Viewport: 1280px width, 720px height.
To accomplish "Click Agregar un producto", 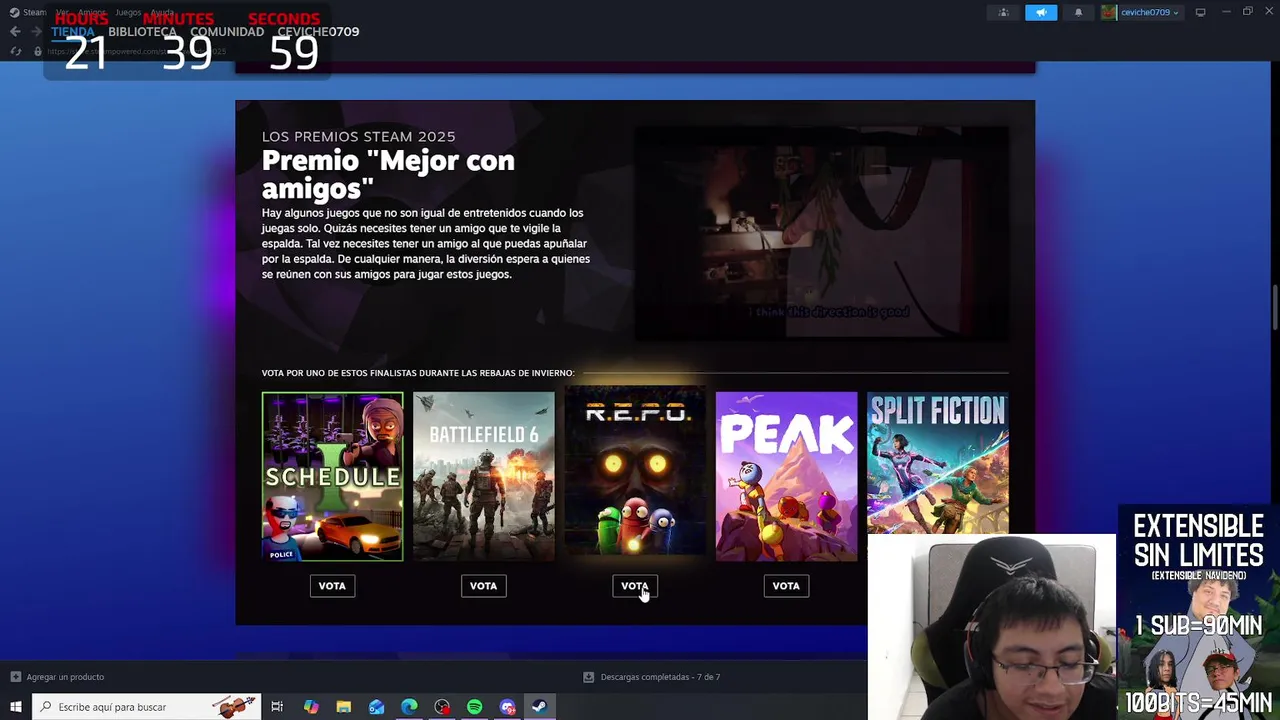I will point(65,677).
